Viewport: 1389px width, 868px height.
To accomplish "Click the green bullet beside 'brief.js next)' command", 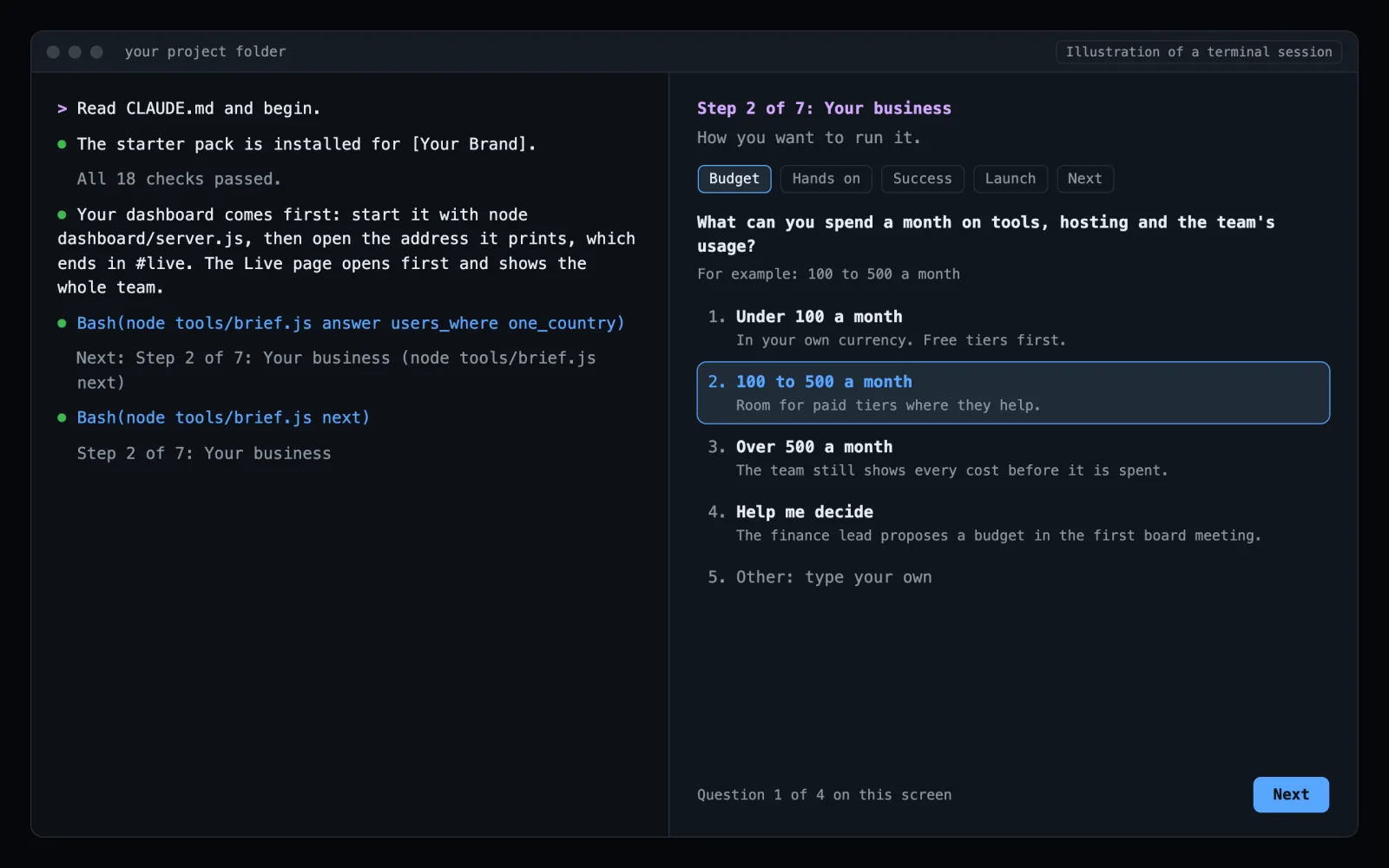I will tap(62, 418).
